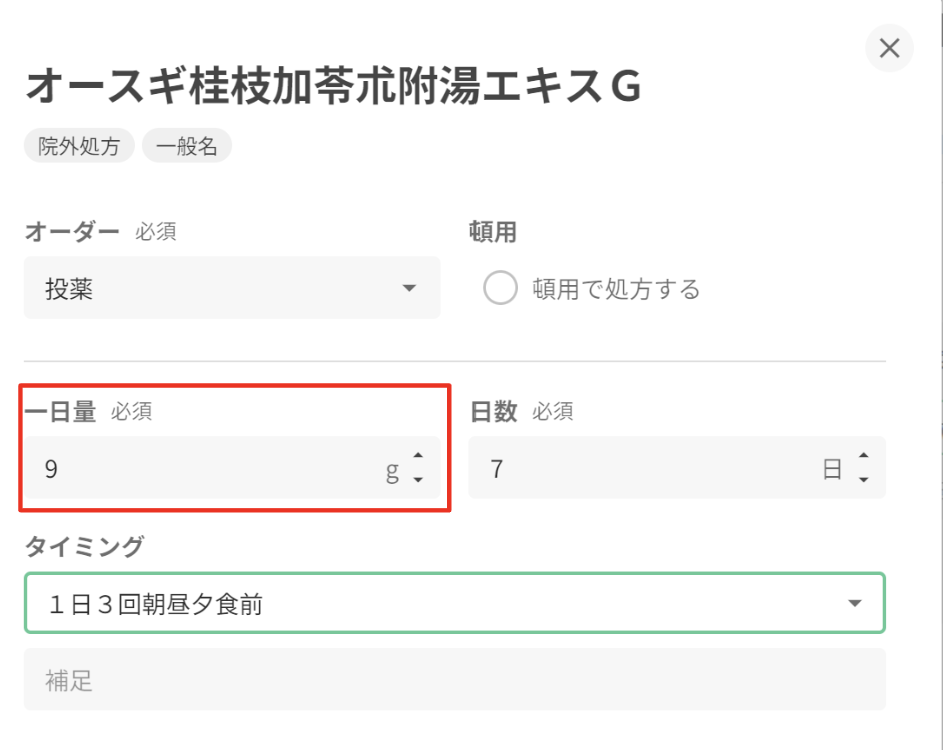Click the 日 unit in 日数 field
The height and width of the screenshot is (750, 946).
point(833,470)
